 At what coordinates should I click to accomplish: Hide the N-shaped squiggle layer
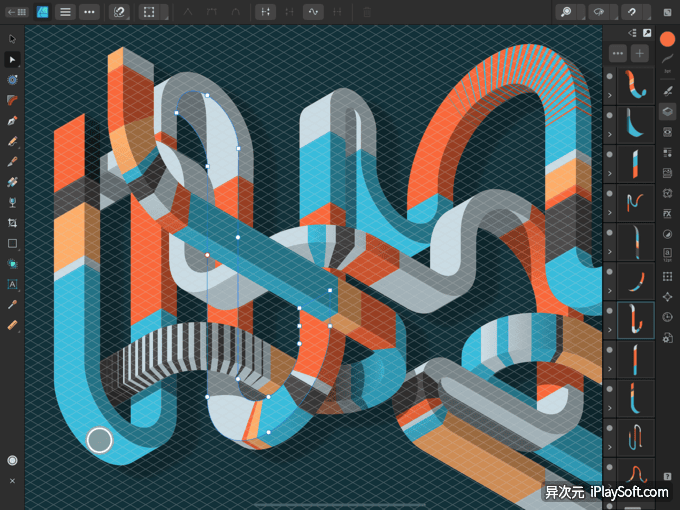click(609, 193)
